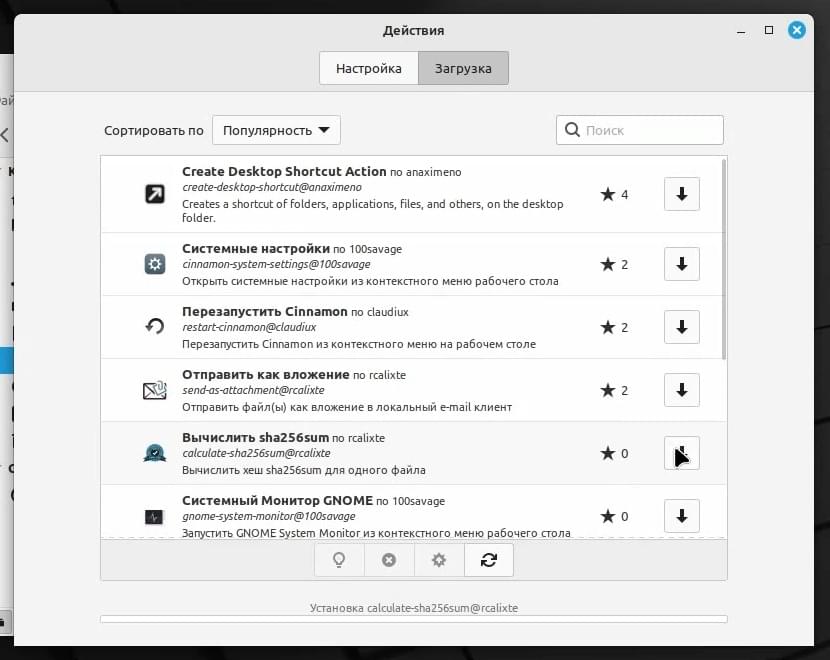Download Перезапустить Cinnamon action
Image resolution: width=830 pixels, height=660 pixels.
tap(681, 327)
